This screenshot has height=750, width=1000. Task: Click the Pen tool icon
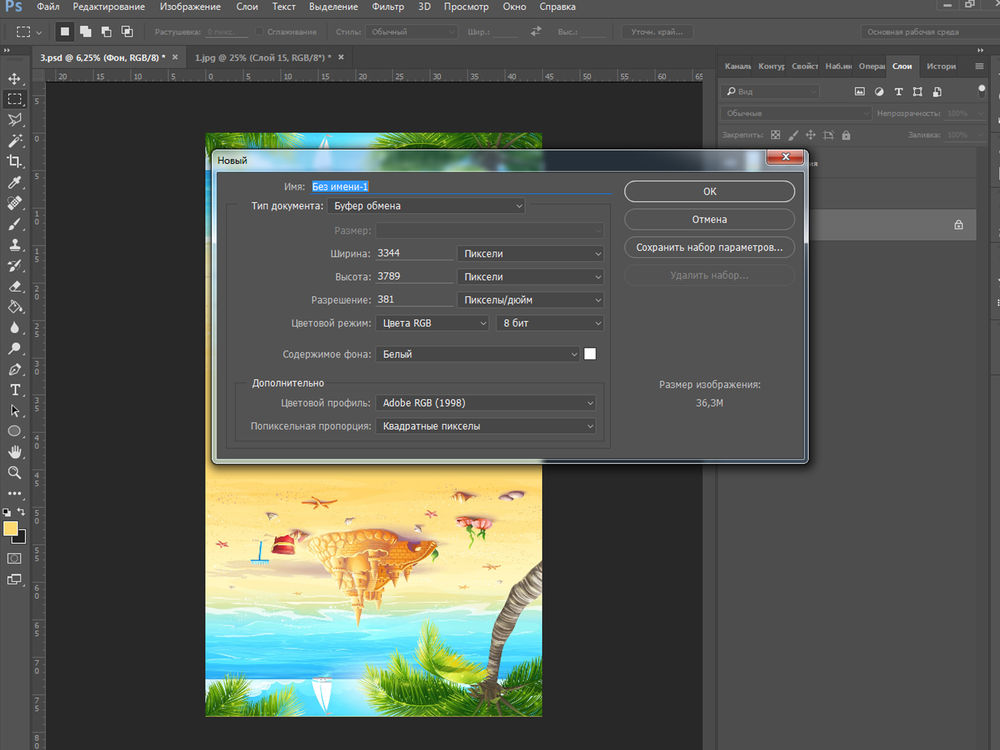point(14,369)
